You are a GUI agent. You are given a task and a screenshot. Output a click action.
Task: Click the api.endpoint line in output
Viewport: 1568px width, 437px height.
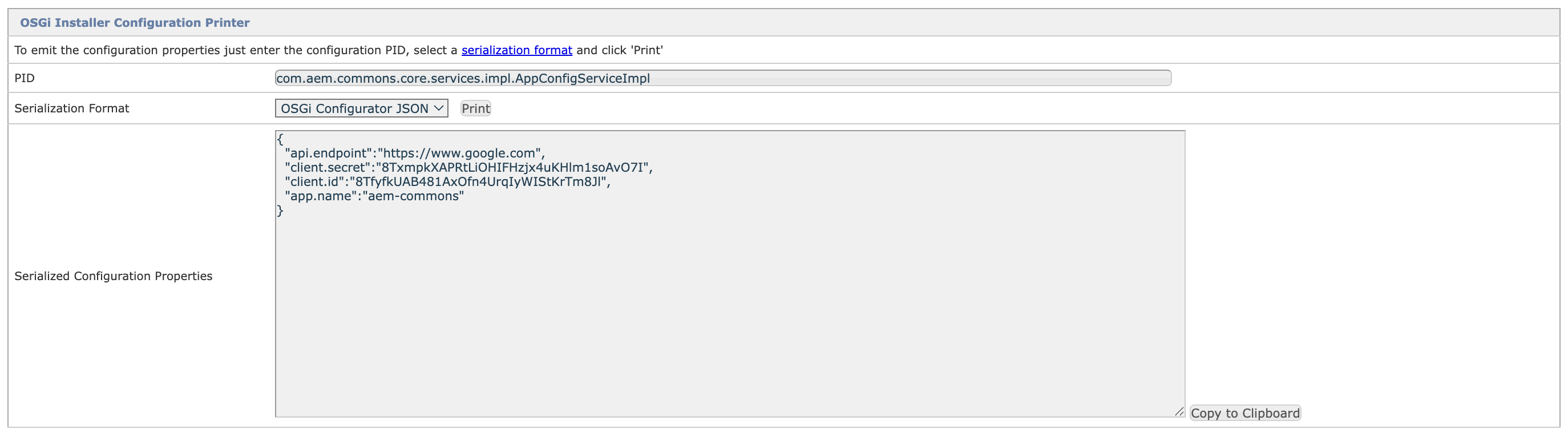414,153
